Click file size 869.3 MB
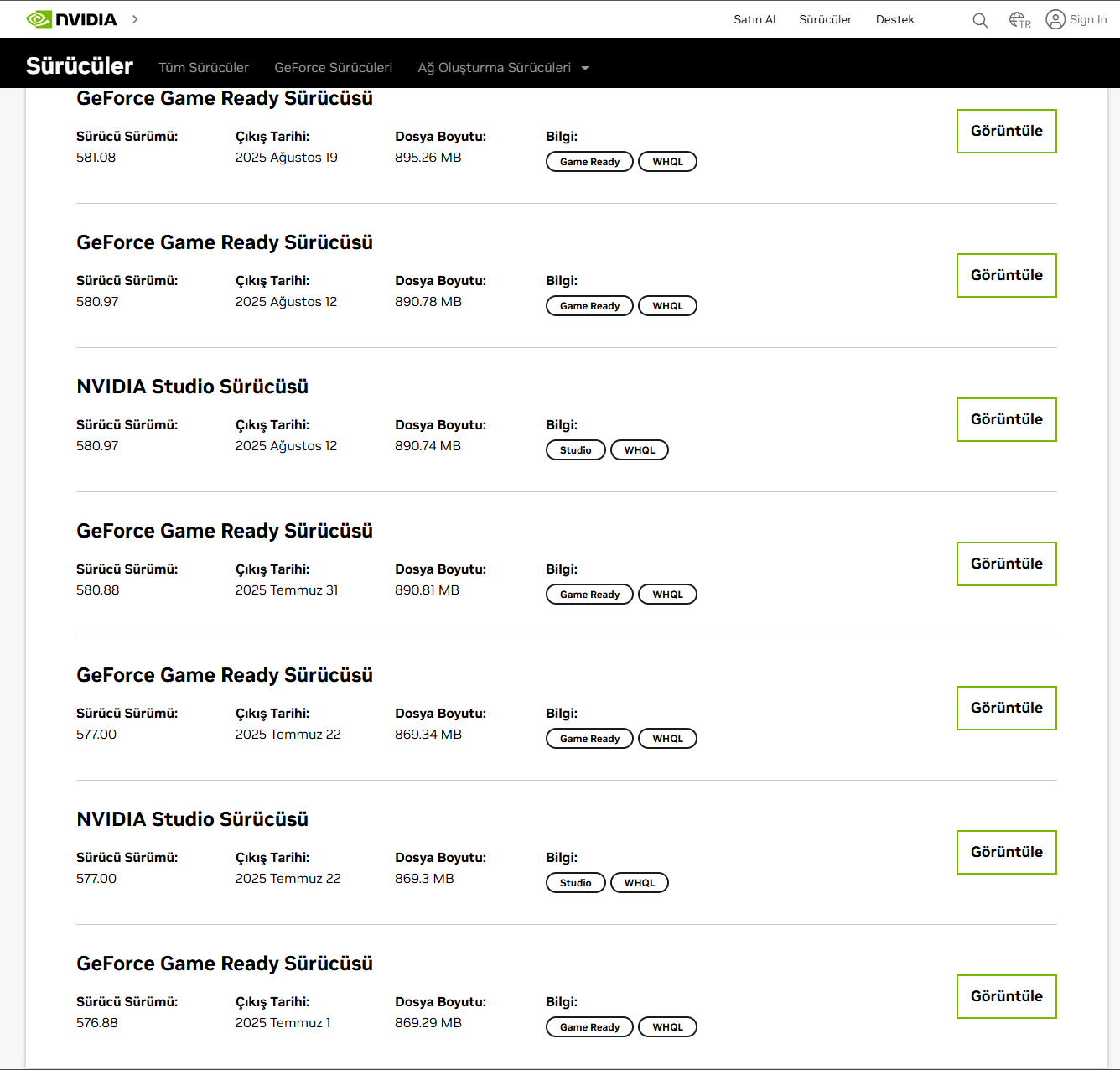Viewport: 1120px width, 1070px height. [x=424, y=879]
